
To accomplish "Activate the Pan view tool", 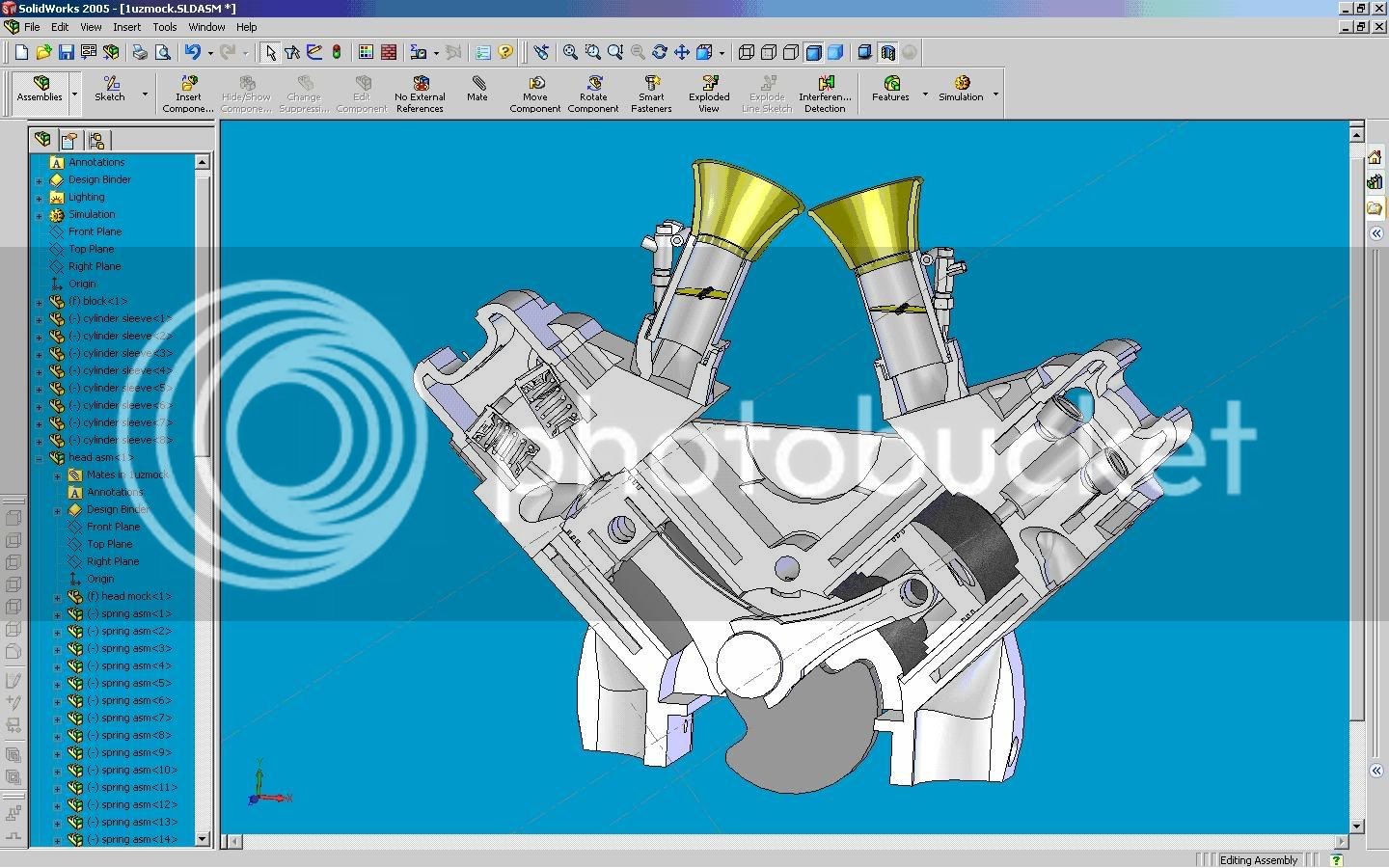I will click(x=682, y=52).
